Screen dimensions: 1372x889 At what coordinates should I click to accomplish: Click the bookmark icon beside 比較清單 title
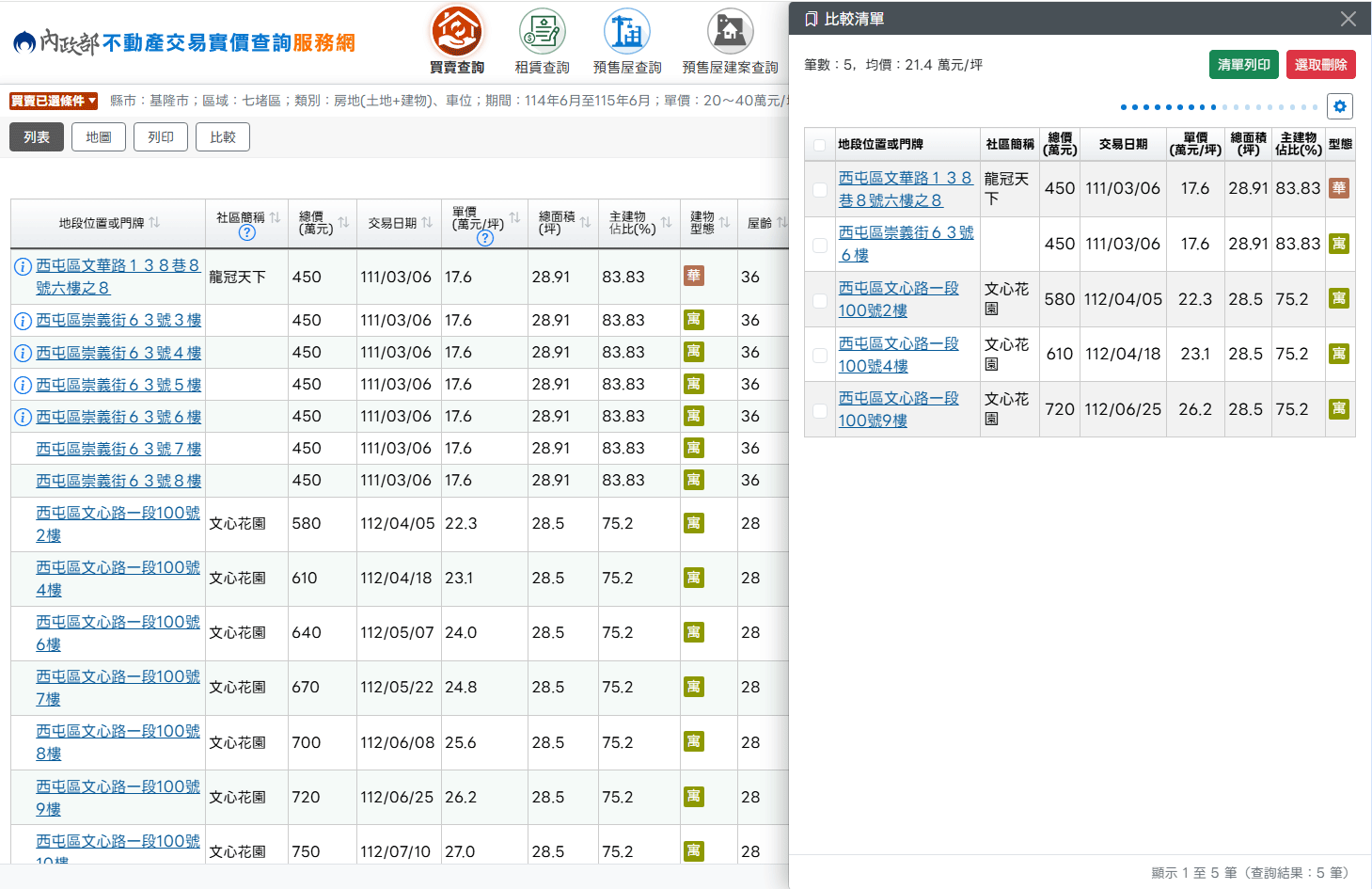[x=811, y=19]
